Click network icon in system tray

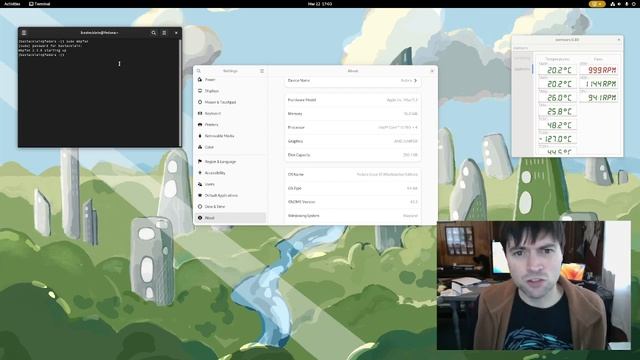point(613,4)
